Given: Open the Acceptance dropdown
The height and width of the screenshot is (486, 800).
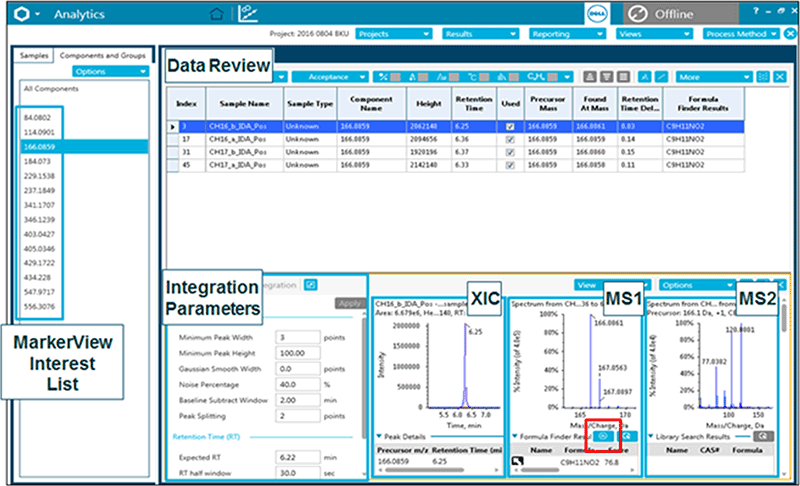Looking at the screenshot, I should tap(330, 77).
